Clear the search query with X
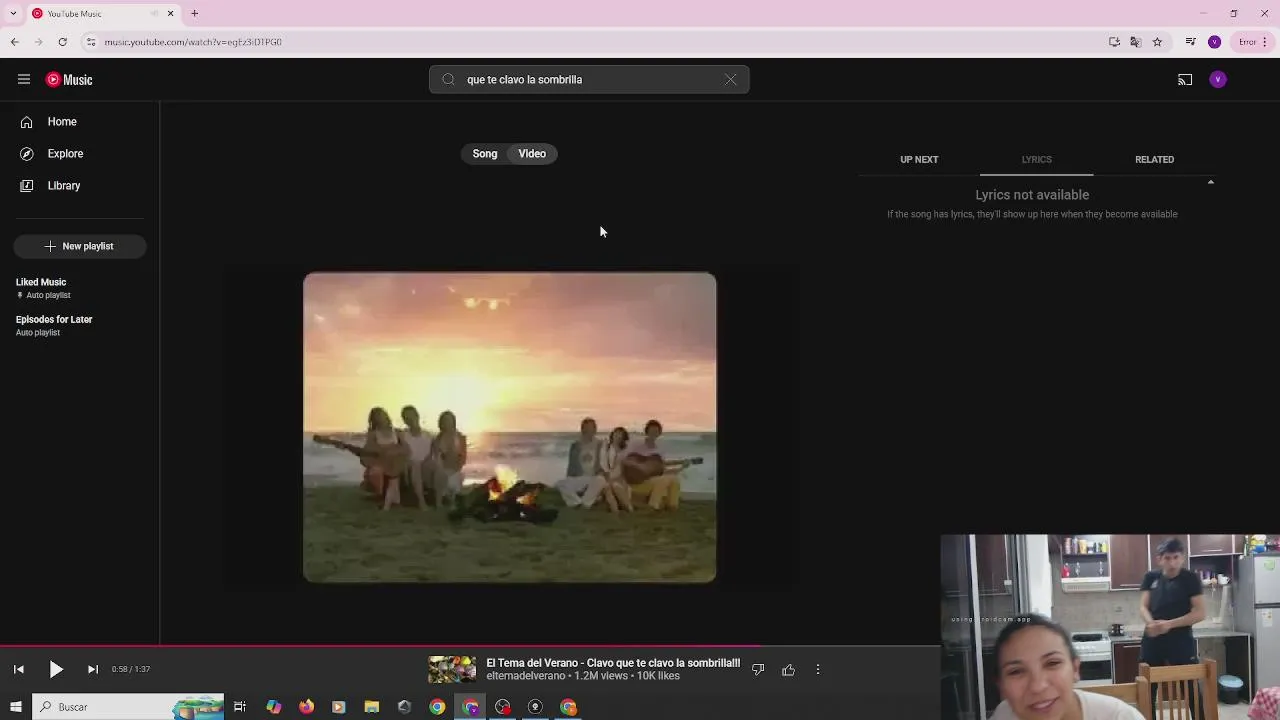The width and height of the screenshot is (1280, 720). [x=731, y=80]
